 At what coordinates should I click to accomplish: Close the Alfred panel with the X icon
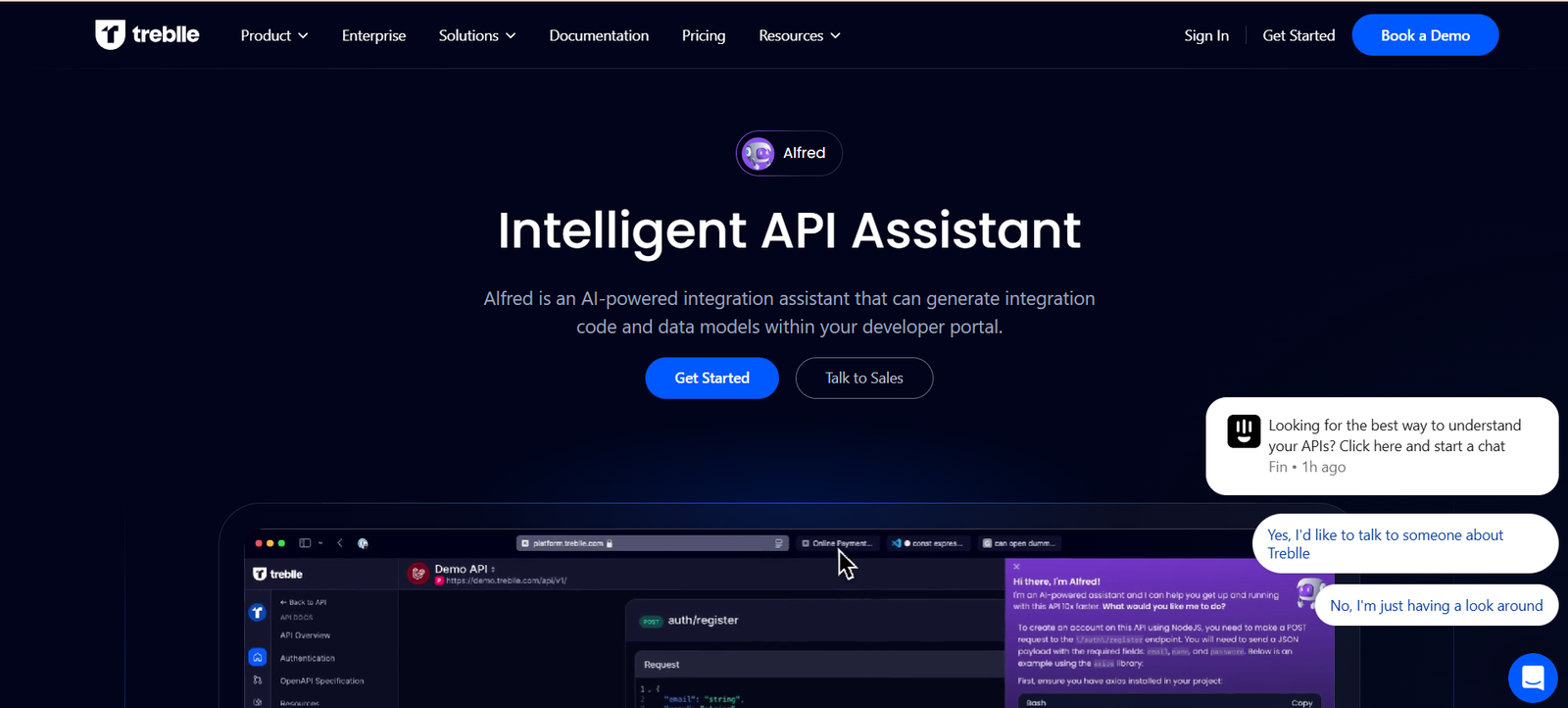click(1016, 567)
